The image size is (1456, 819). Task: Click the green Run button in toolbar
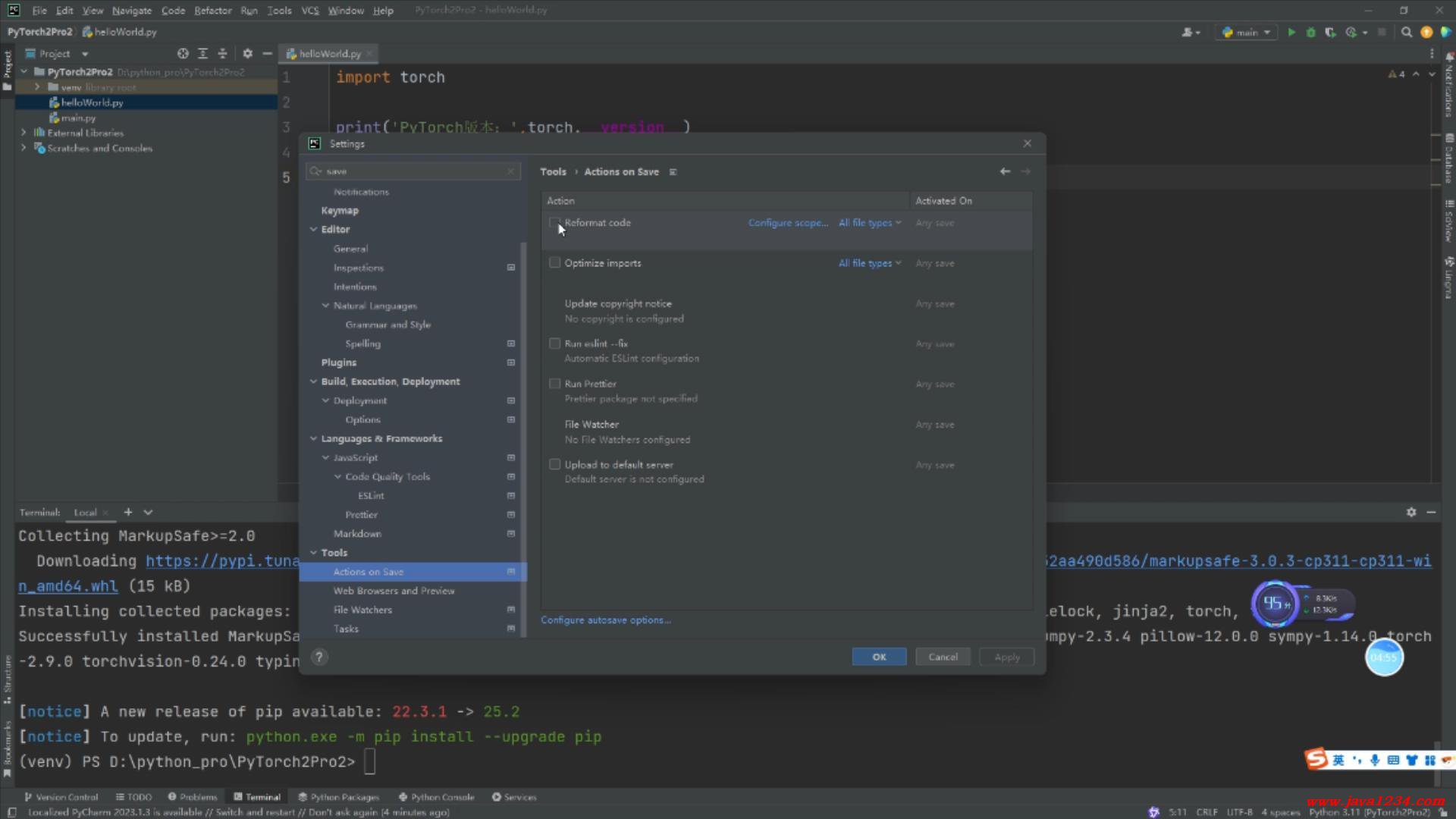click(x=1291, y=33)
